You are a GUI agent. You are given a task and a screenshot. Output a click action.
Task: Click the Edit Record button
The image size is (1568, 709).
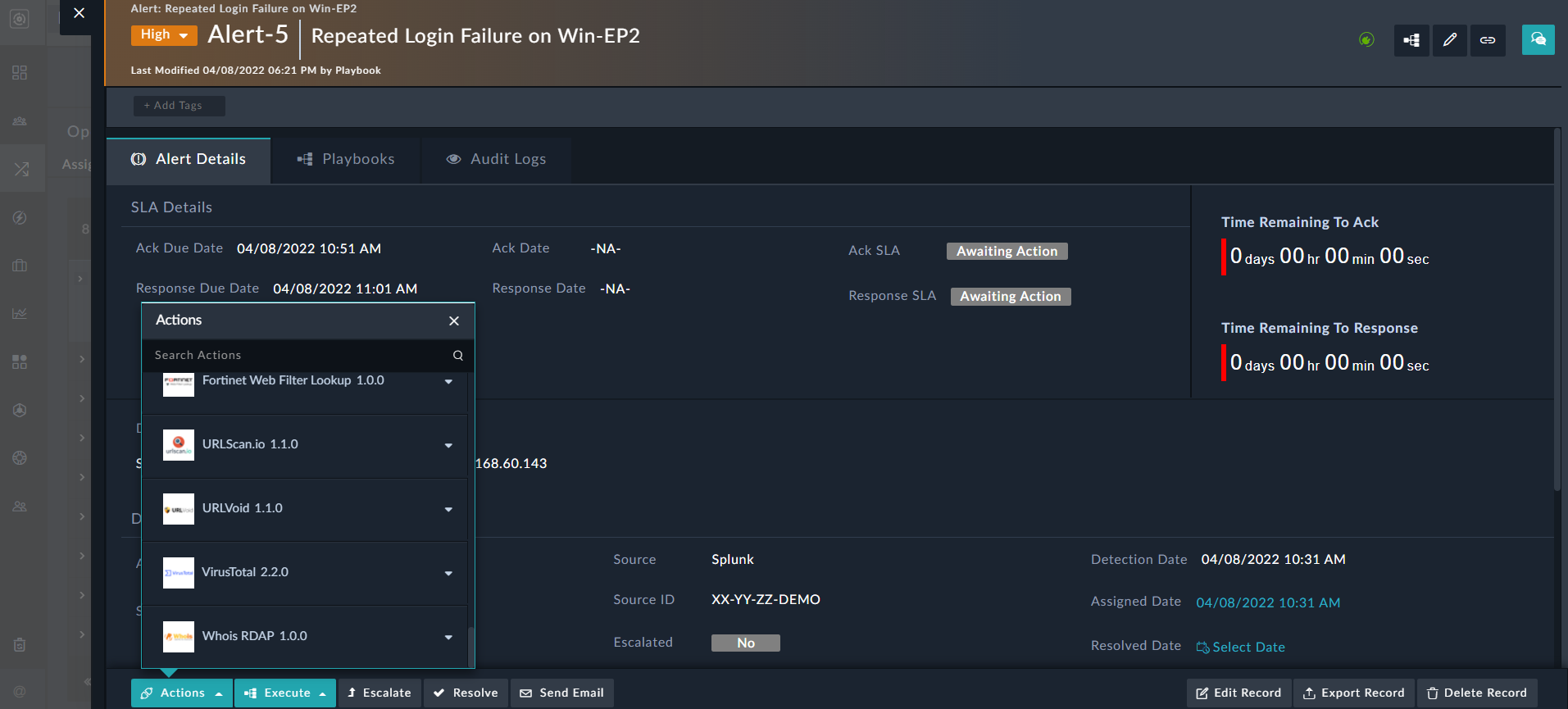[x=1238, y=693]
